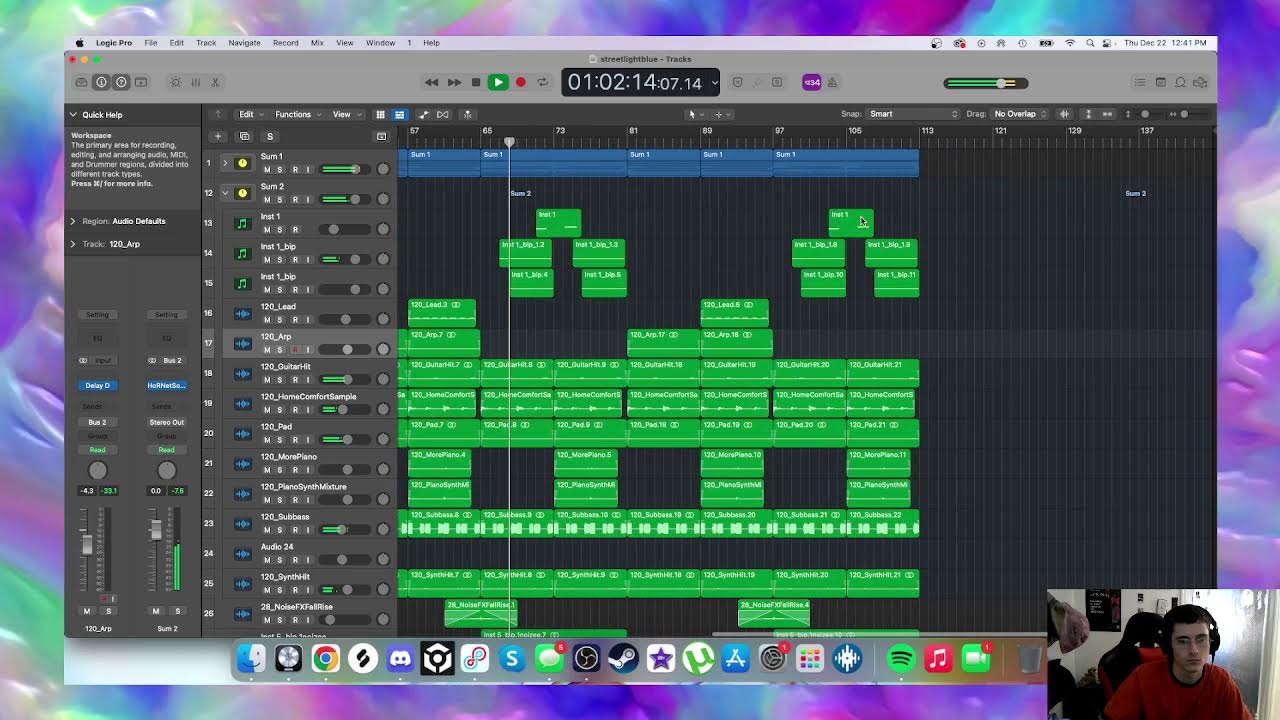
Task: Open Editors using the scissors icon
Action: 215,82
